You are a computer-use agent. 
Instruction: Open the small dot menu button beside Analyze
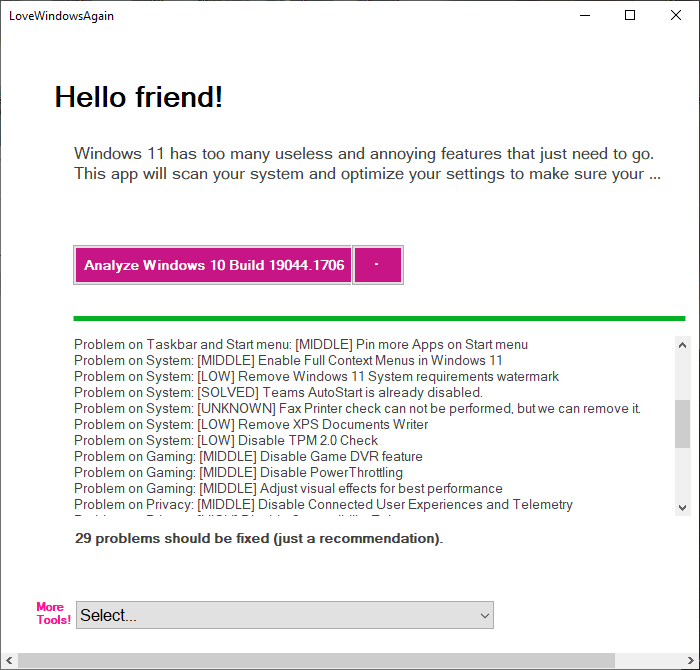[378, 265]
